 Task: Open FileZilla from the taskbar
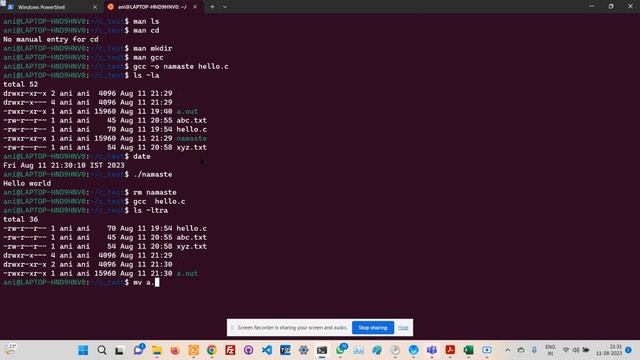pos(230,350)
